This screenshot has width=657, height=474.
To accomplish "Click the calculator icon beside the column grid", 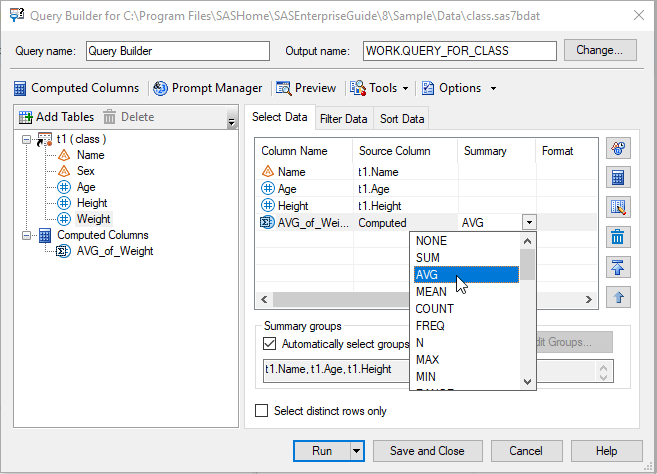I will pos(619,178).
